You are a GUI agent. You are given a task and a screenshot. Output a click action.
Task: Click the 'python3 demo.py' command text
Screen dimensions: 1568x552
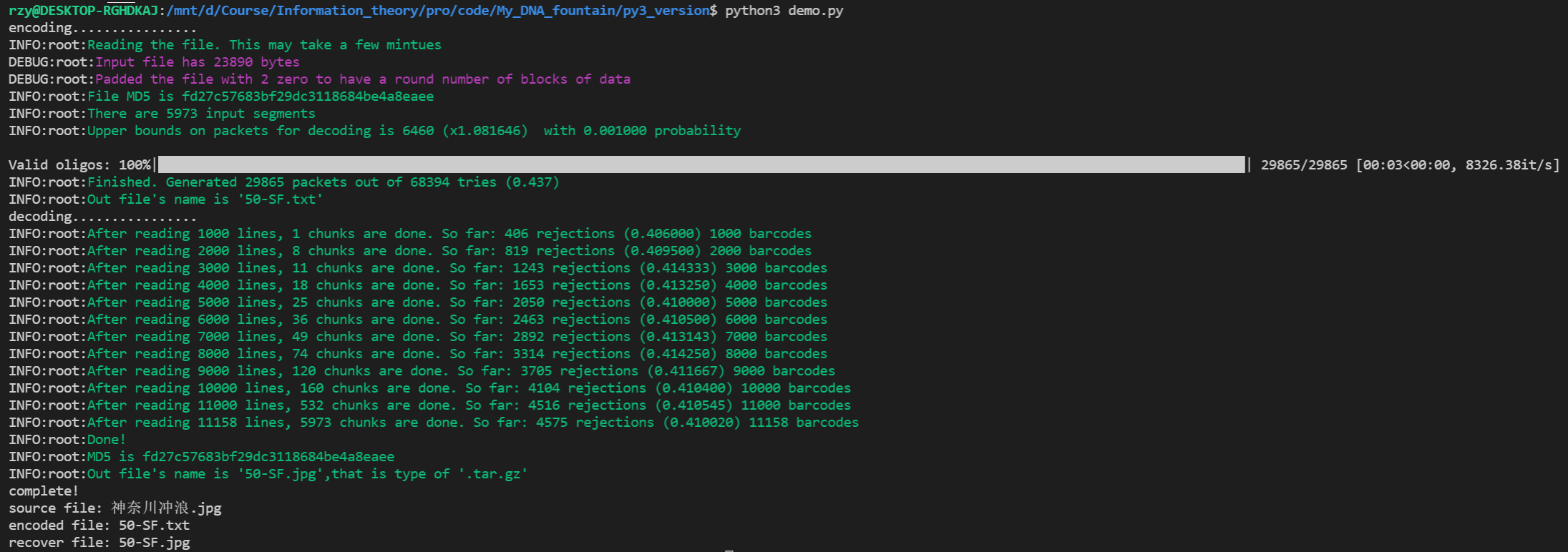(784, 11)
